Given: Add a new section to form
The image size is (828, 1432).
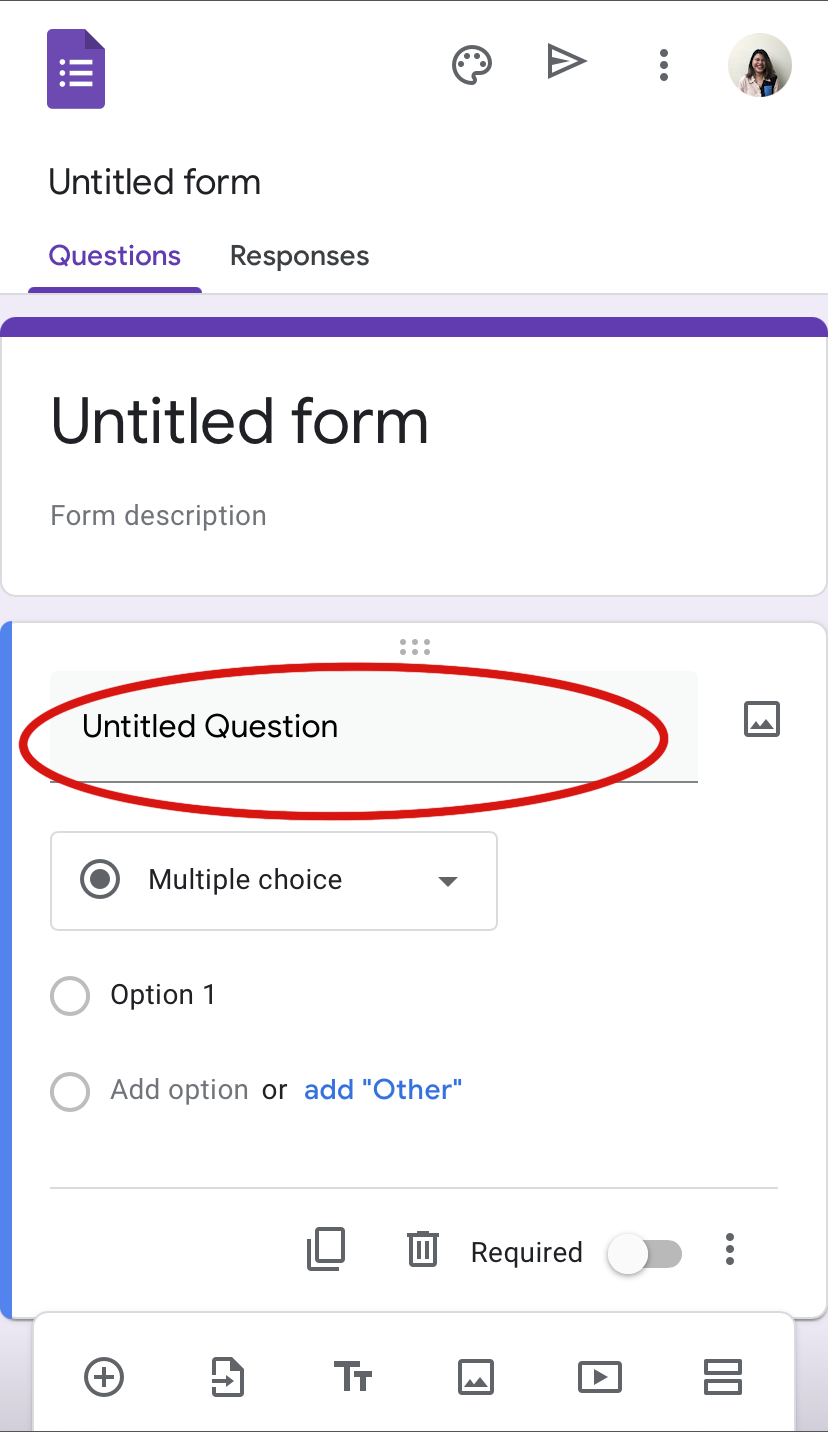Looking at the screenshot, I should pos(722,1377).
